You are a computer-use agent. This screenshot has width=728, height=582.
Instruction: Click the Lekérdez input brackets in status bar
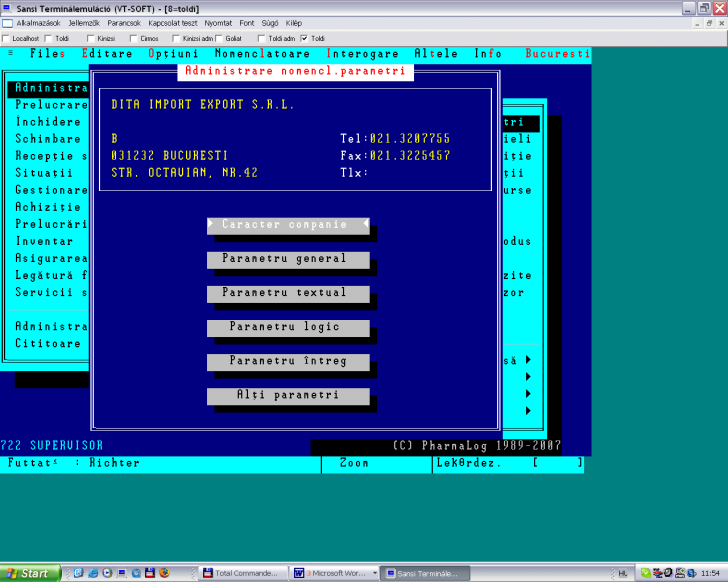point(557,463)
